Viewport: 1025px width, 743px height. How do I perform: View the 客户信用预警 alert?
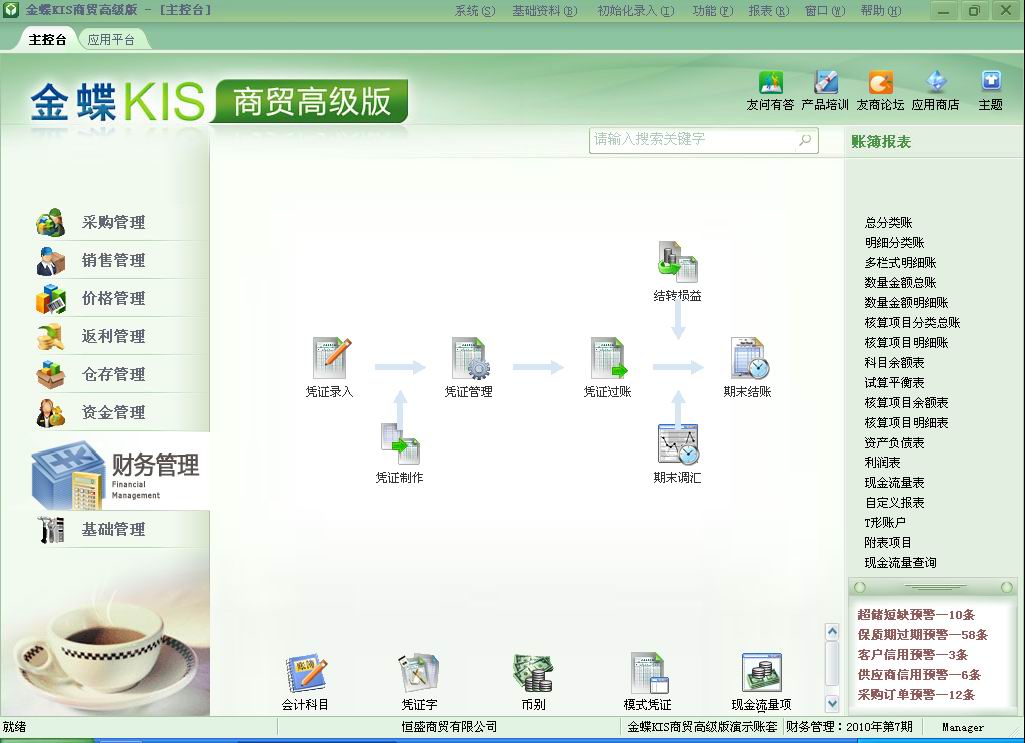(x=913, y=655)
